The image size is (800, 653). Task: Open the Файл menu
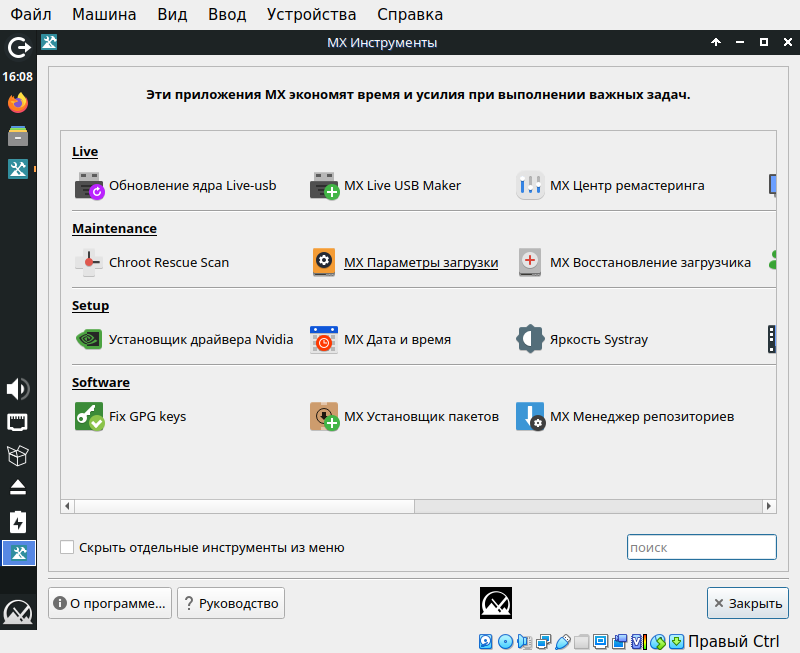tap(31, 14)
